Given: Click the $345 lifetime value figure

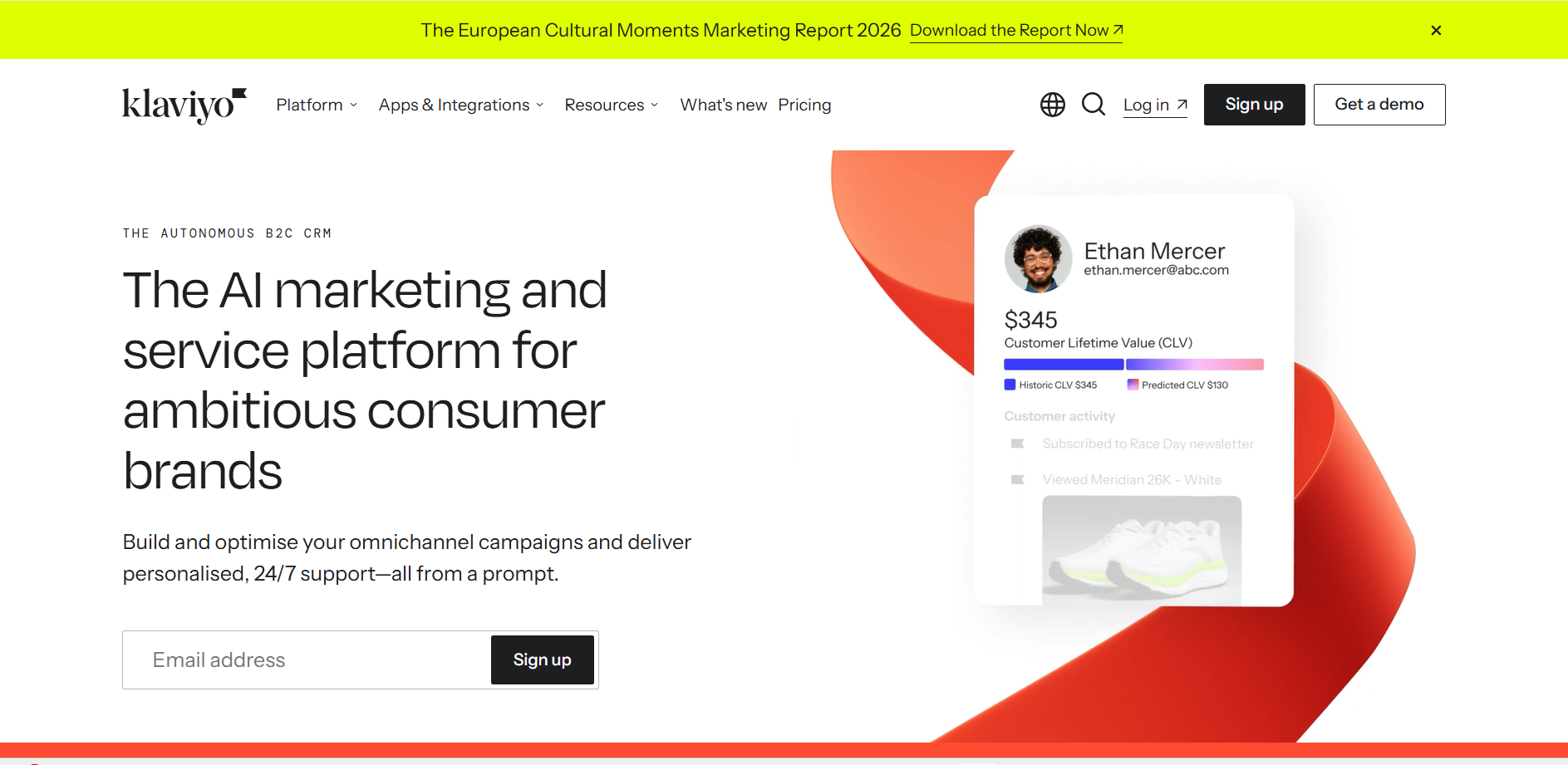Looking at the screenshot, I should tap(1030, 320).
